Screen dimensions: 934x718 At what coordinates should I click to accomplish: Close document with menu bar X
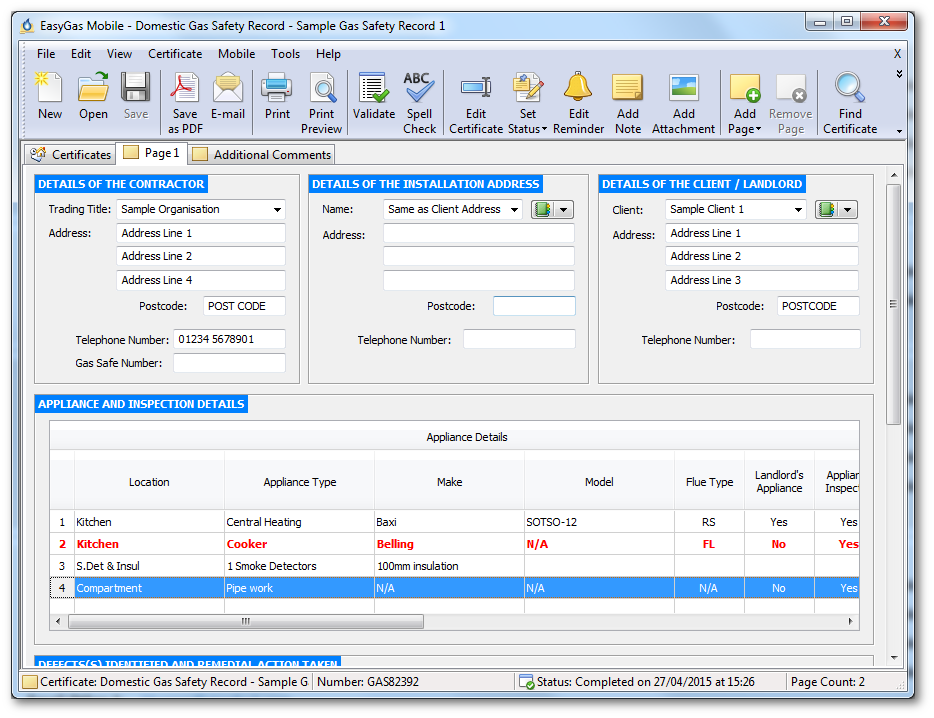[x=897, y=54]
